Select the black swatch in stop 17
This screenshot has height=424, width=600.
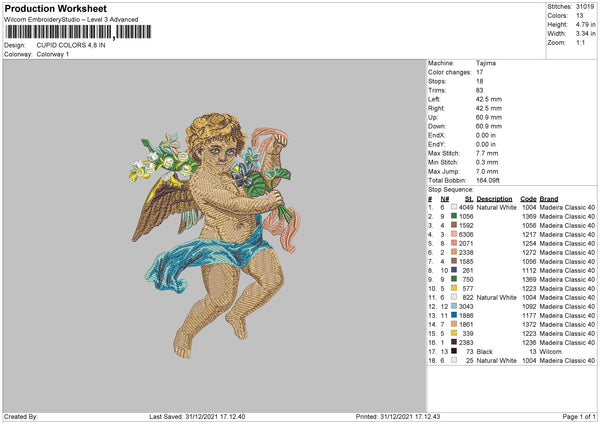pyautogui.click(x=454, y=351)
